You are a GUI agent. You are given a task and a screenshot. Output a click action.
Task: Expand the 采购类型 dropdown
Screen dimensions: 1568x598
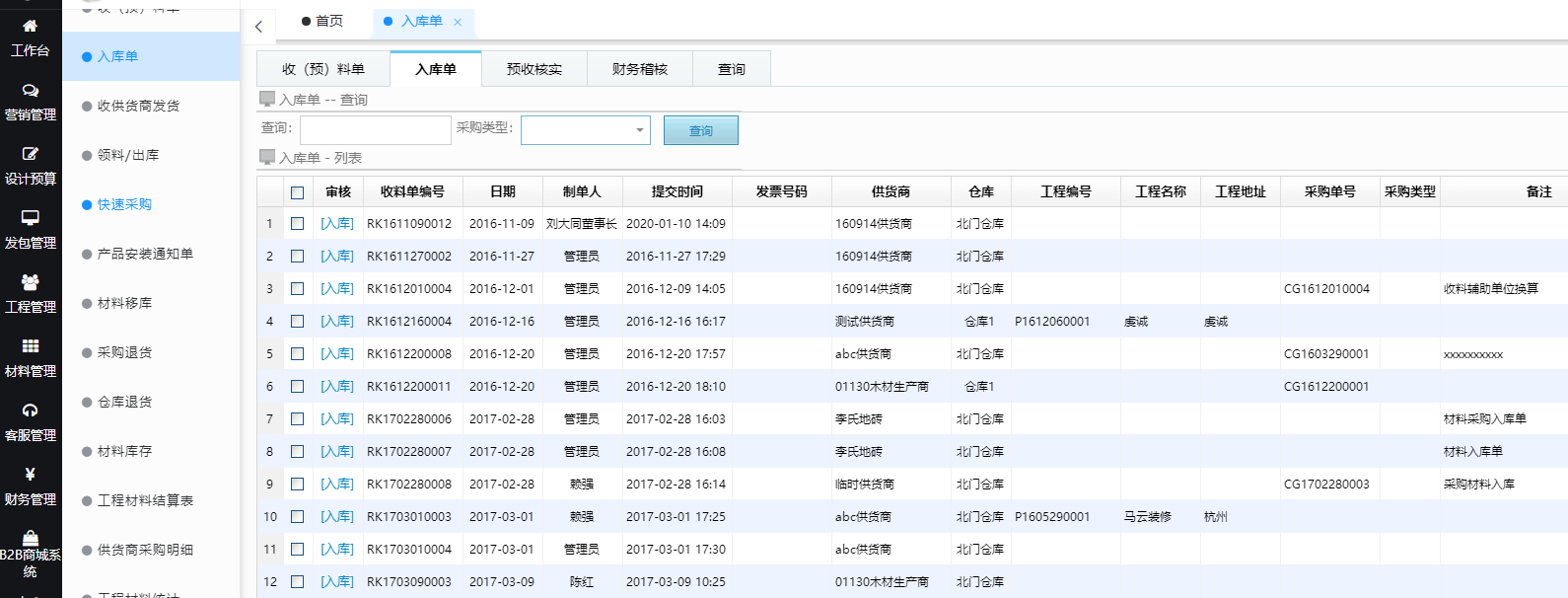point(639,130)
